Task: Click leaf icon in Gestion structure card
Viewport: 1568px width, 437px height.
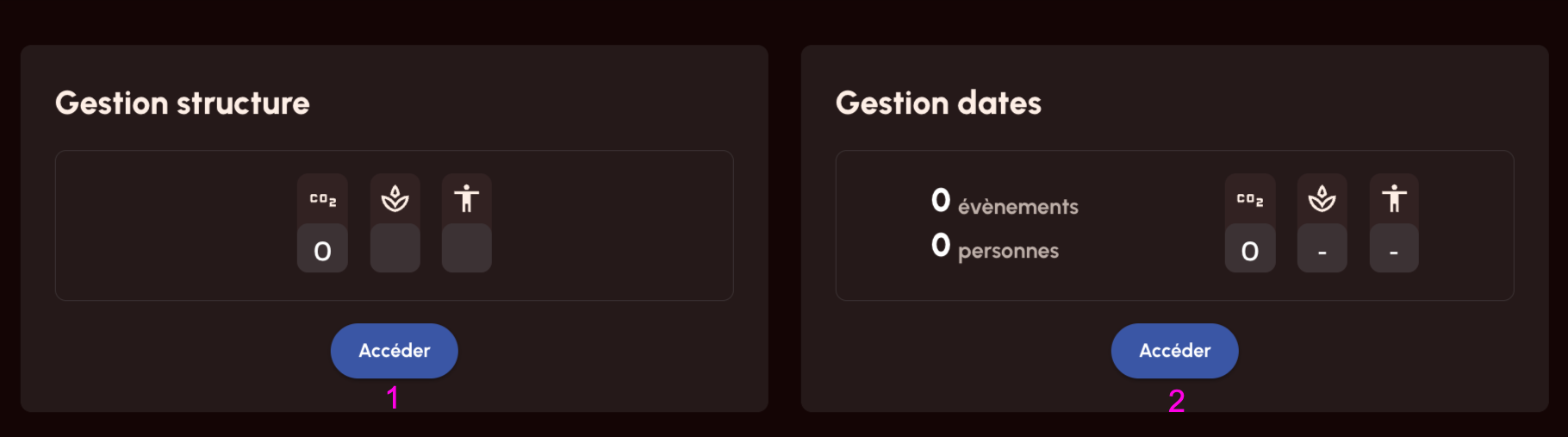Action: click(395, 199)
